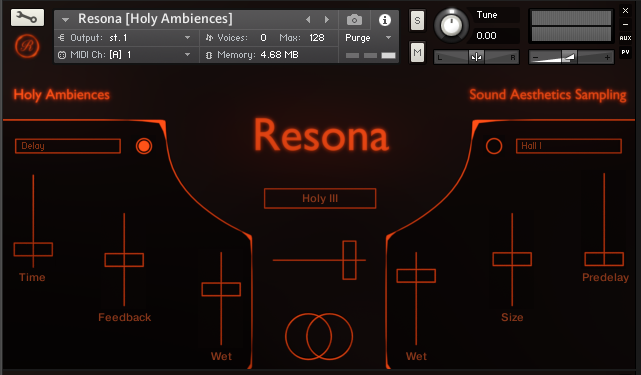Viewport: 641px width, 375px height.
Task: Click the Sound Aesthetics Sampling label
Action: (548, 95)
